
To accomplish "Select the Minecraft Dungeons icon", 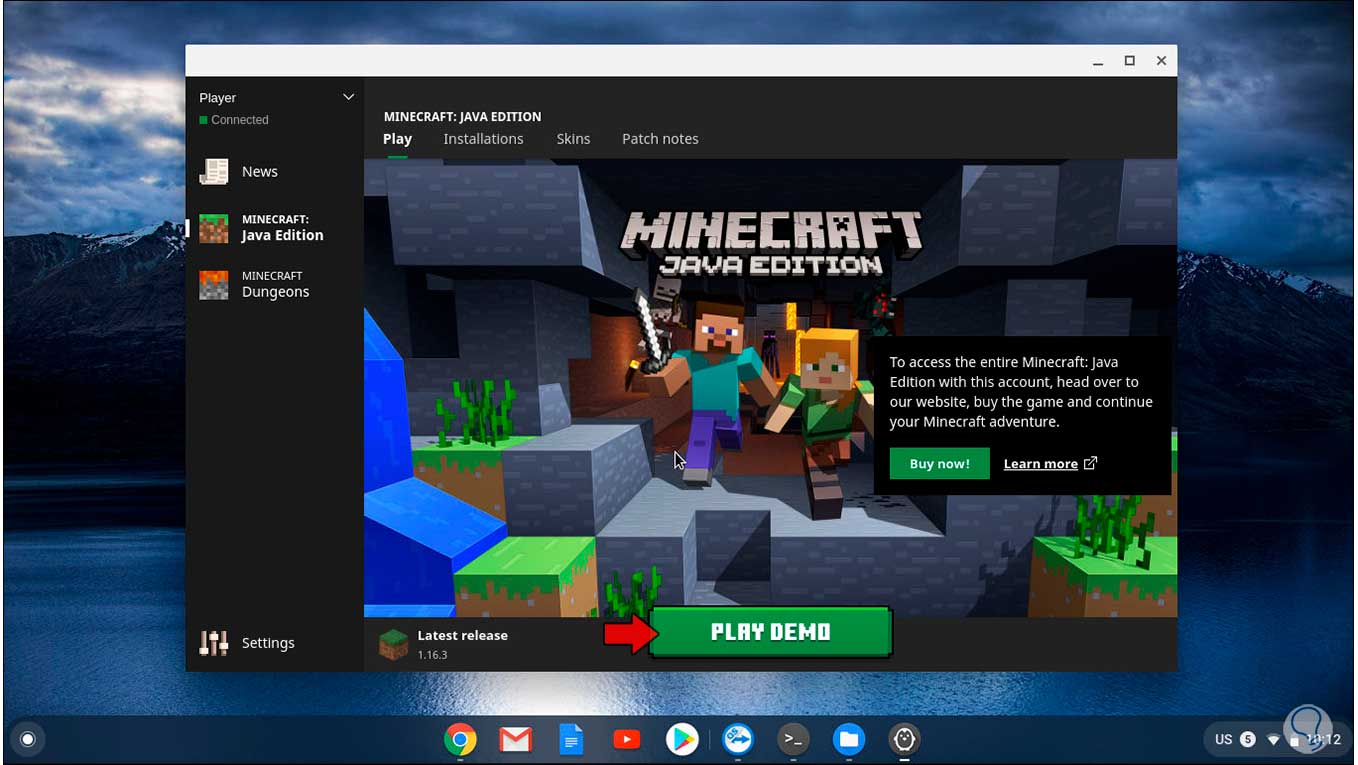I will coord(214,285).
